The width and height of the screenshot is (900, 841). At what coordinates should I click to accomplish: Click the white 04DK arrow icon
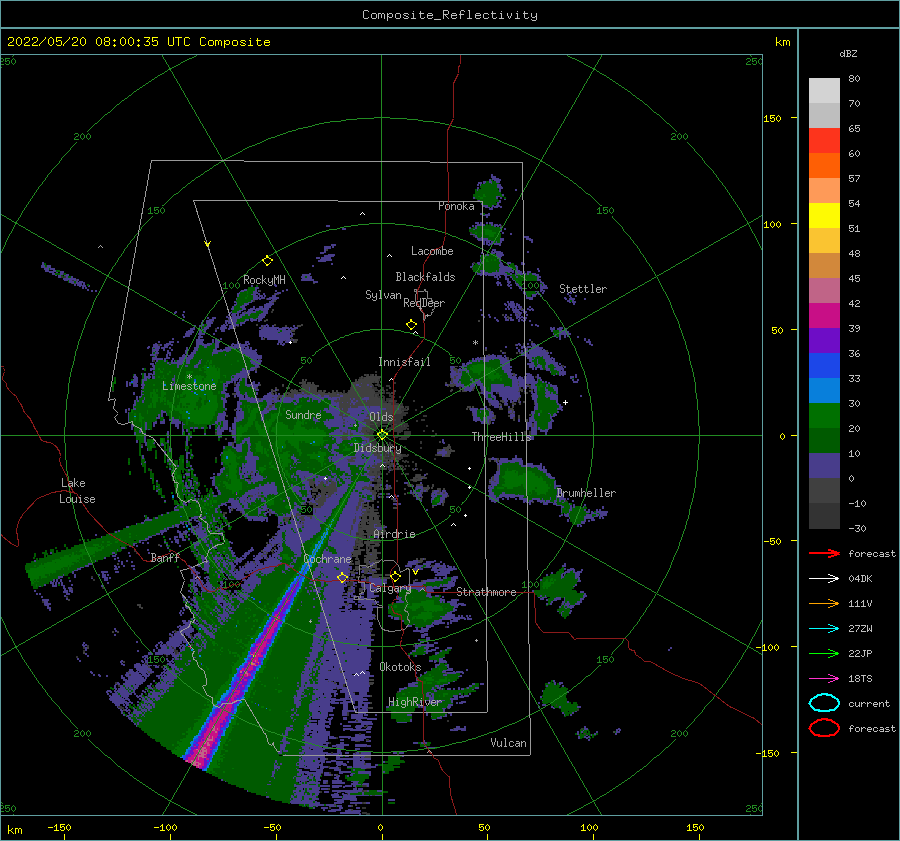824,579
